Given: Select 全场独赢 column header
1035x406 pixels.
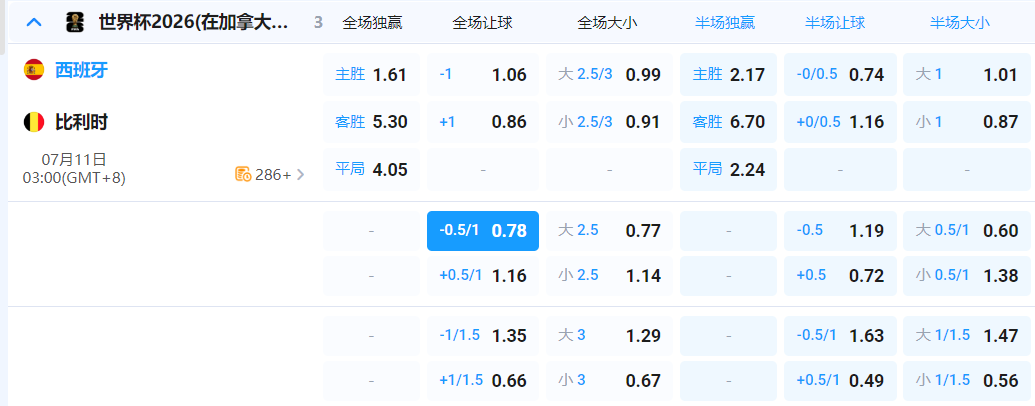Looking at the screenshot, I should (372, 23).
